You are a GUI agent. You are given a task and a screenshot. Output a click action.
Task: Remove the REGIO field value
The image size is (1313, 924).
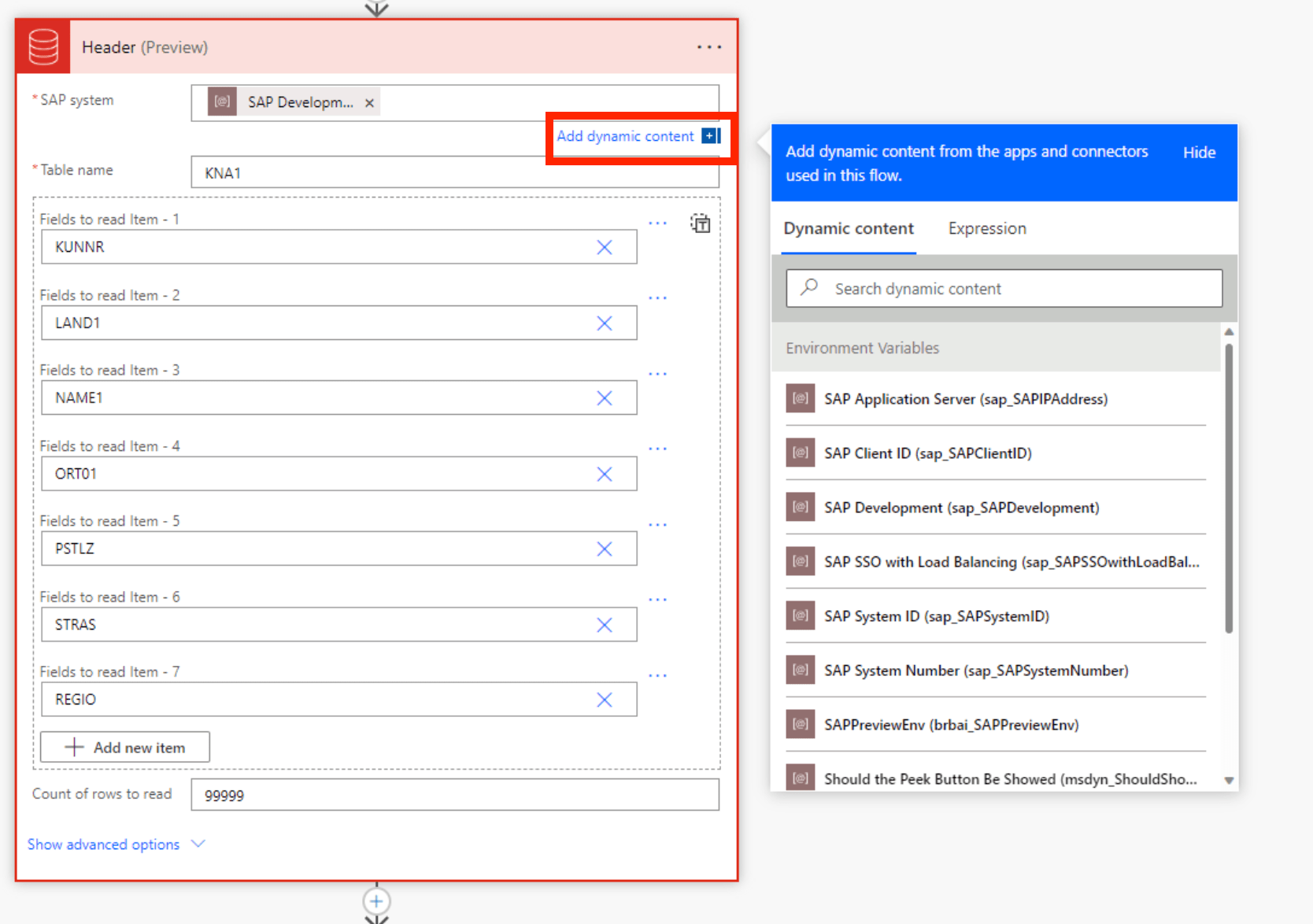coord(605,699)
